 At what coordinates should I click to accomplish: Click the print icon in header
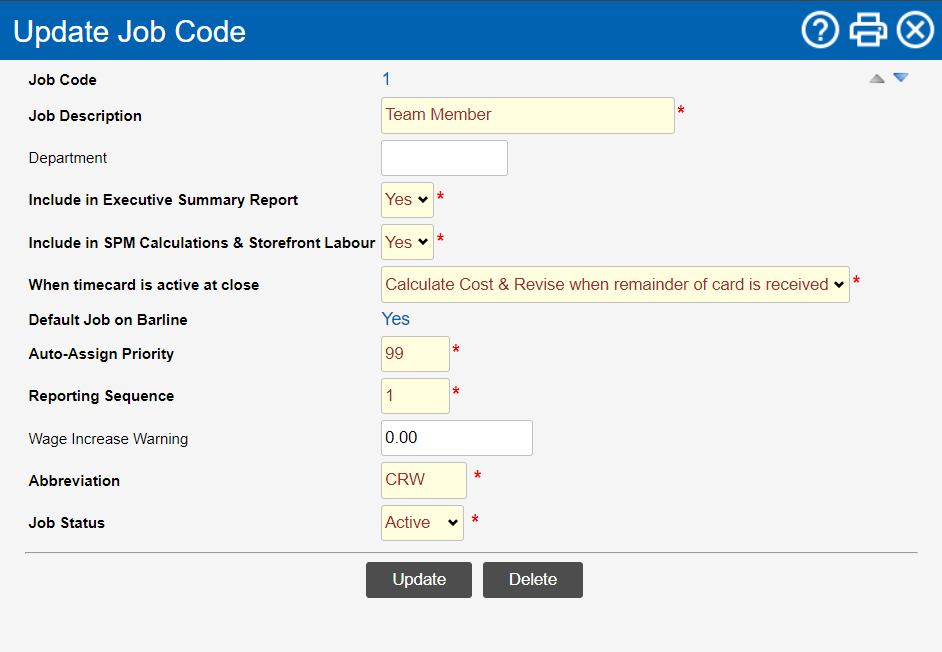coord(867,31)
